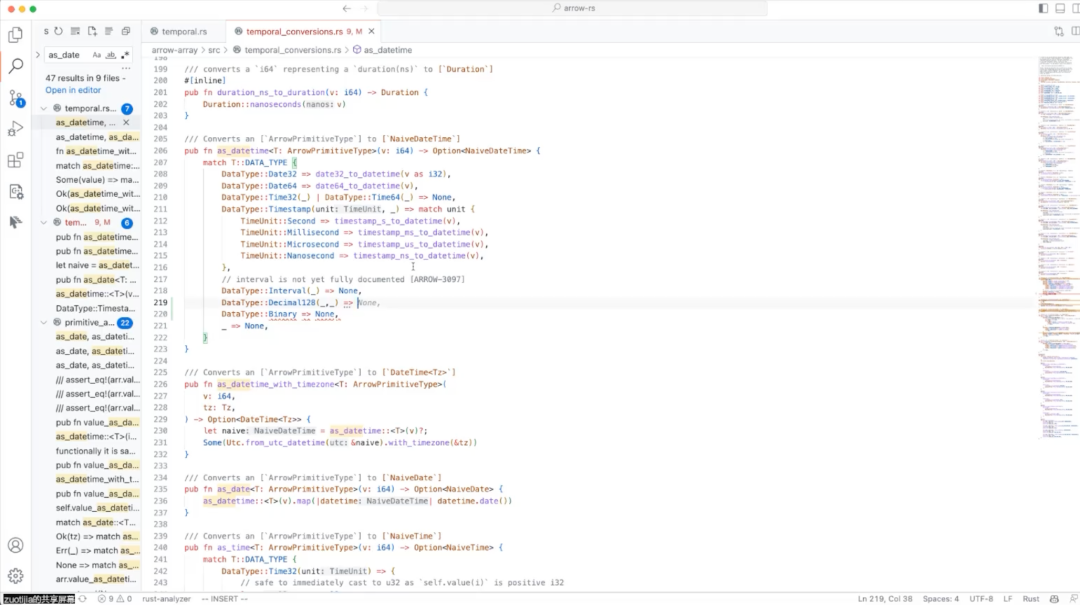The width and height of the screenshot is (1080, 605).
Task: Click line number 219 in gutter
Action: pyautogui.click(x=160, y=302)
